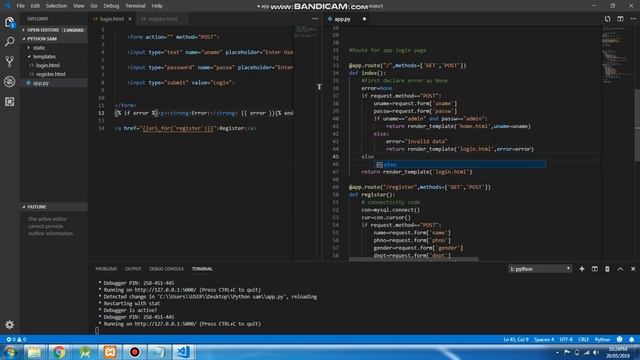
Task: Open the Debug view icon
Action: click(9, 82)
